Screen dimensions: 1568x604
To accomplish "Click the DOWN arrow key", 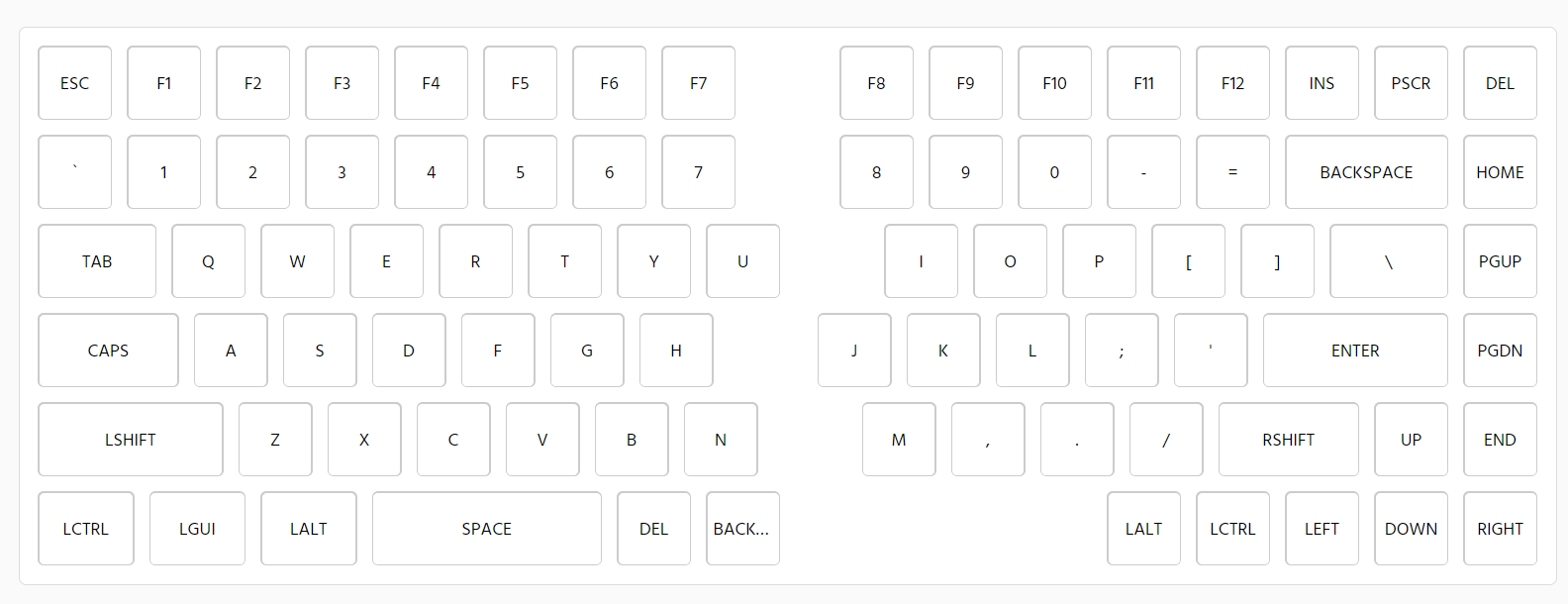I will pos(1411,529).
